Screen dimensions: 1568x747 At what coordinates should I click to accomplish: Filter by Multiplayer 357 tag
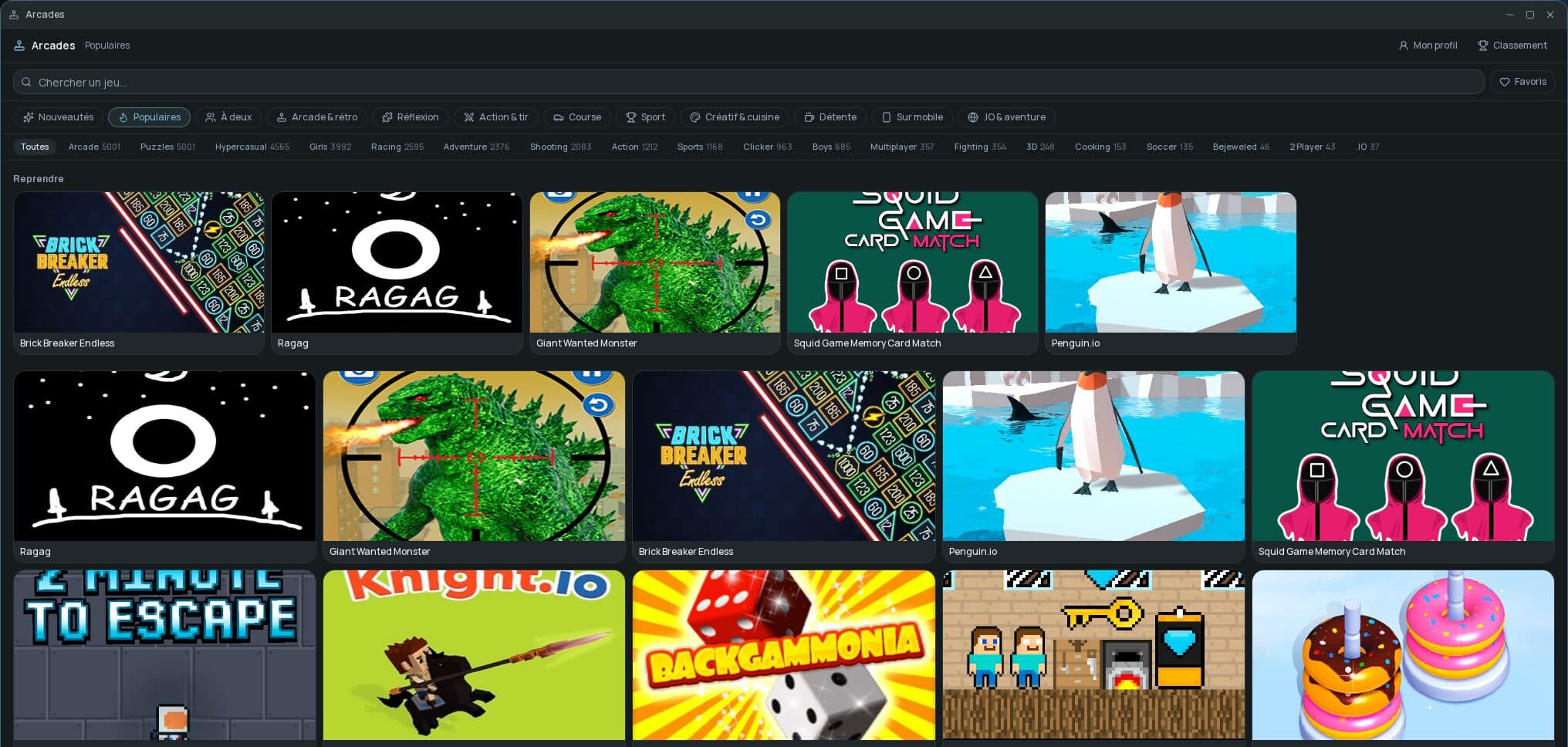[x=902, y=147]
